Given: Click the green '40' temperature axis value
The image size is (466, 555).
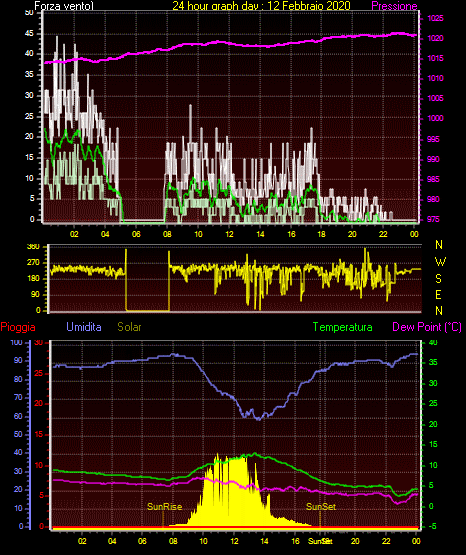Looking at the screenshot, I should point(433,342).
